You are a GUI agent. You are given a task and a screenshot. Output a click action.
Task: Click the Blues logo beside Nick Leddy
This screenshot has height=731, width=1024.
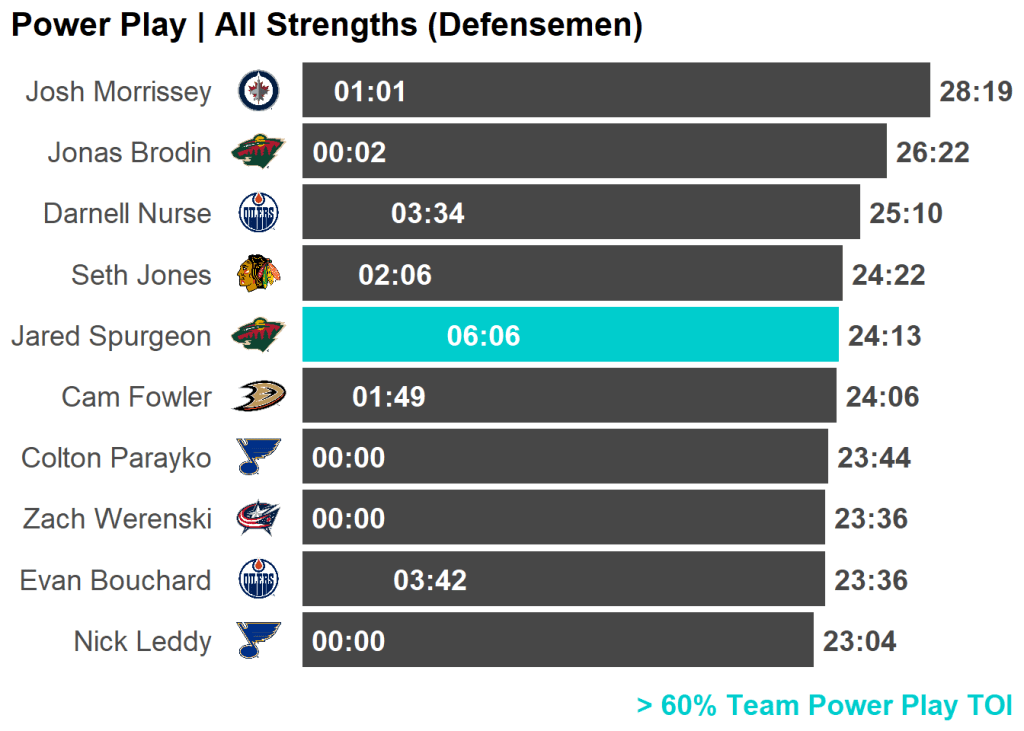tap(258, 640)
